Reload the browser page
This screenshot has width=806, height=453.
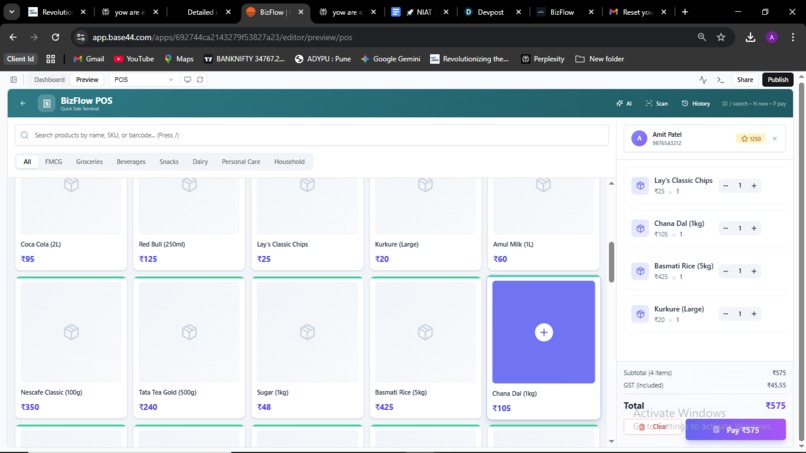[55, 37]
